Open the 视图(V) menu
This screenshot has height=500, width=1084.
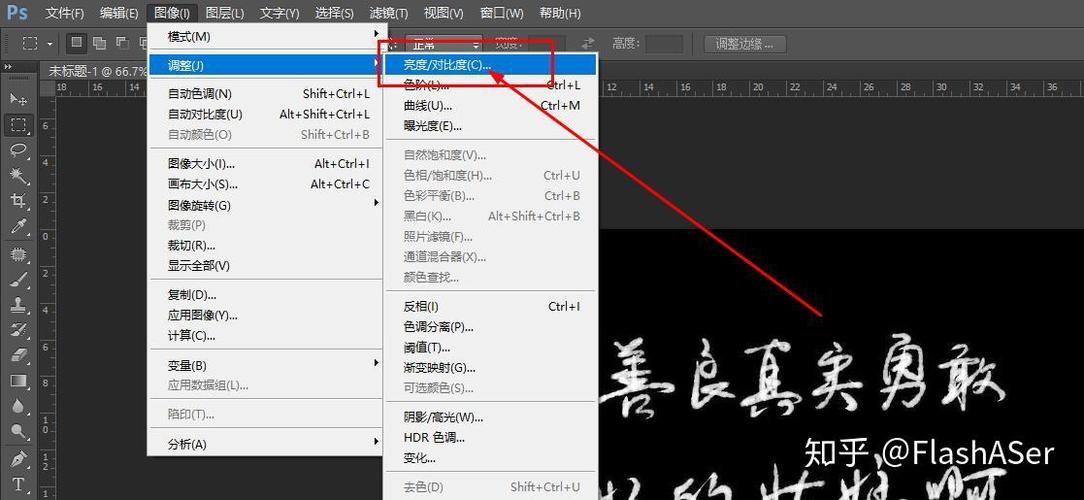coord(443,13)
